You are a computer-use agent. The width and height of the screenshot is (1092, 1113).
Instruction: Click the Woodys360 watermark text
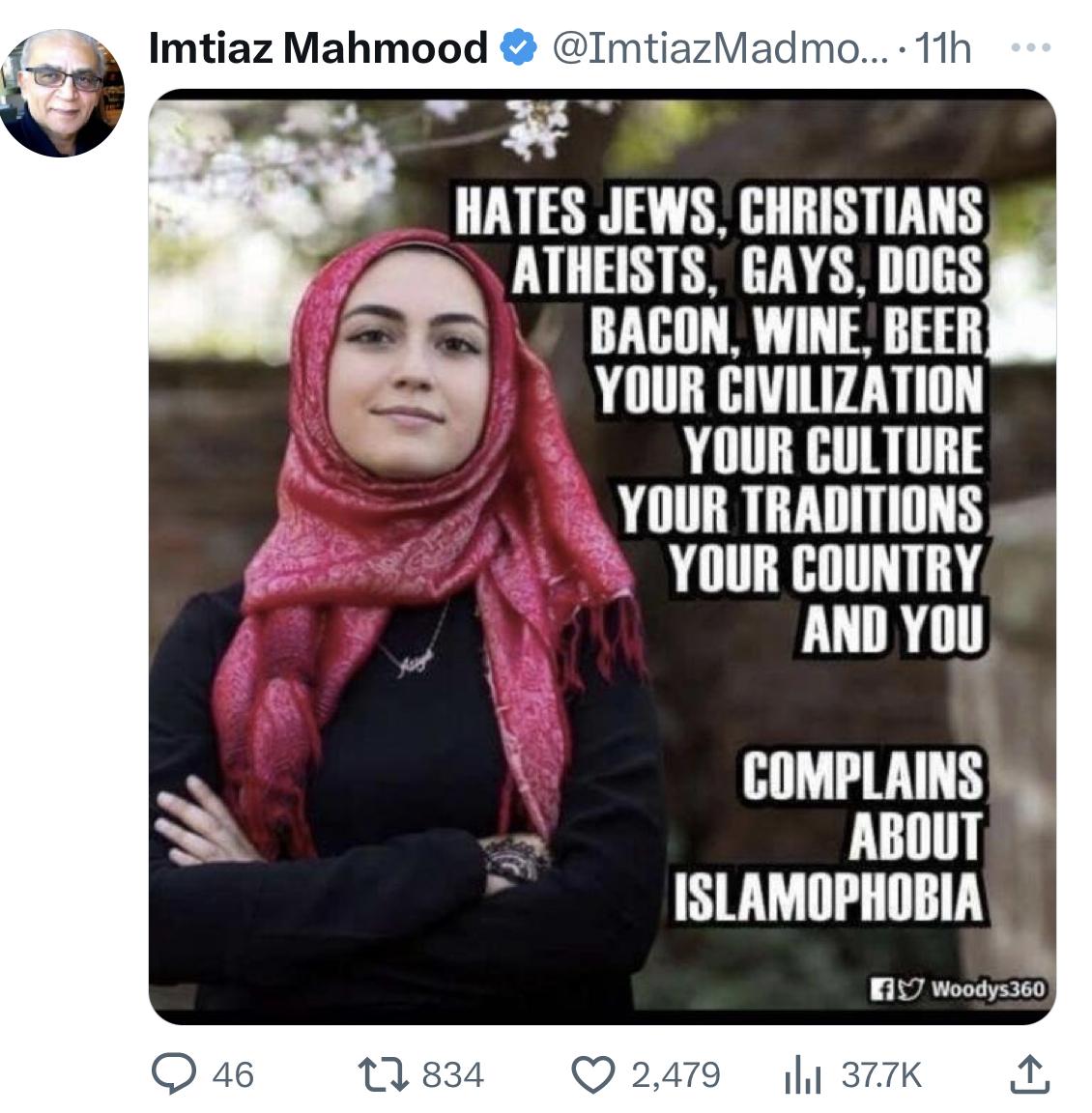tap(988, 988)
